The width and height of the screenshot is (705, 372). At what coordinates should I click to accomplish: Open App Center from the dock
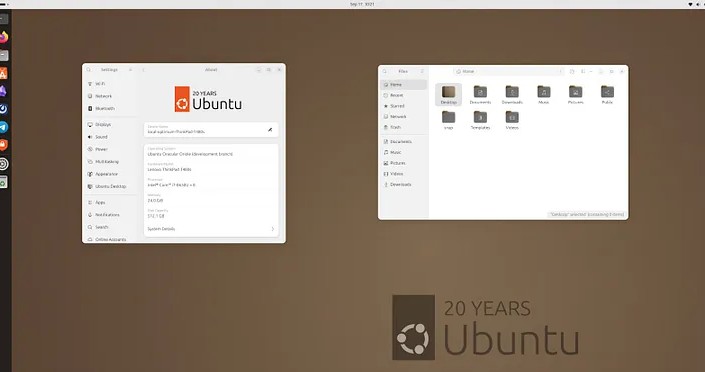[4, 73]
